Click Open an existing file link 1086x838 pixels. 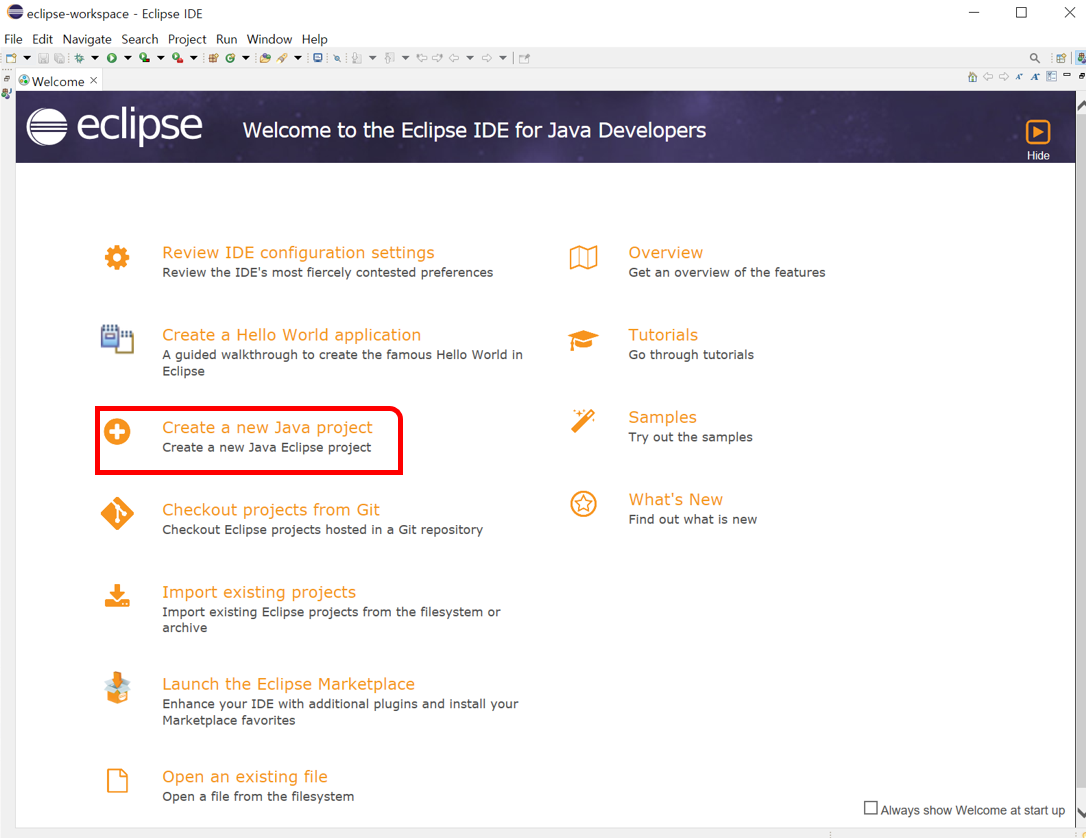[244, 776]
